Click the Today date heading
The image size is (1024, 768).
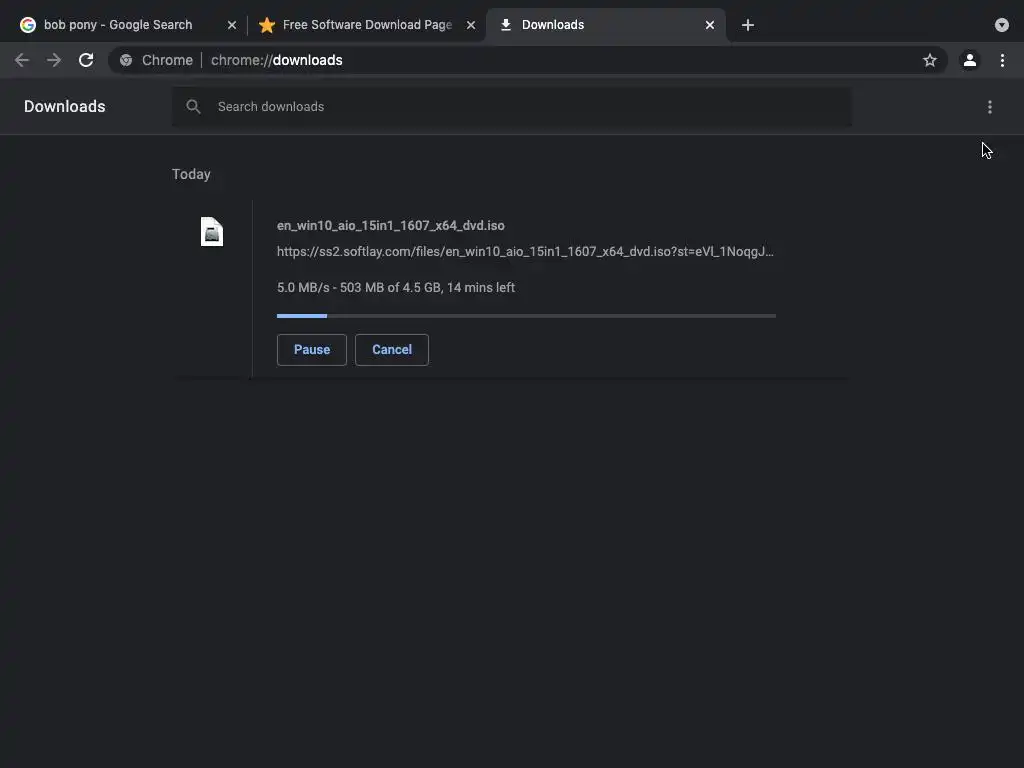point(191,174)
